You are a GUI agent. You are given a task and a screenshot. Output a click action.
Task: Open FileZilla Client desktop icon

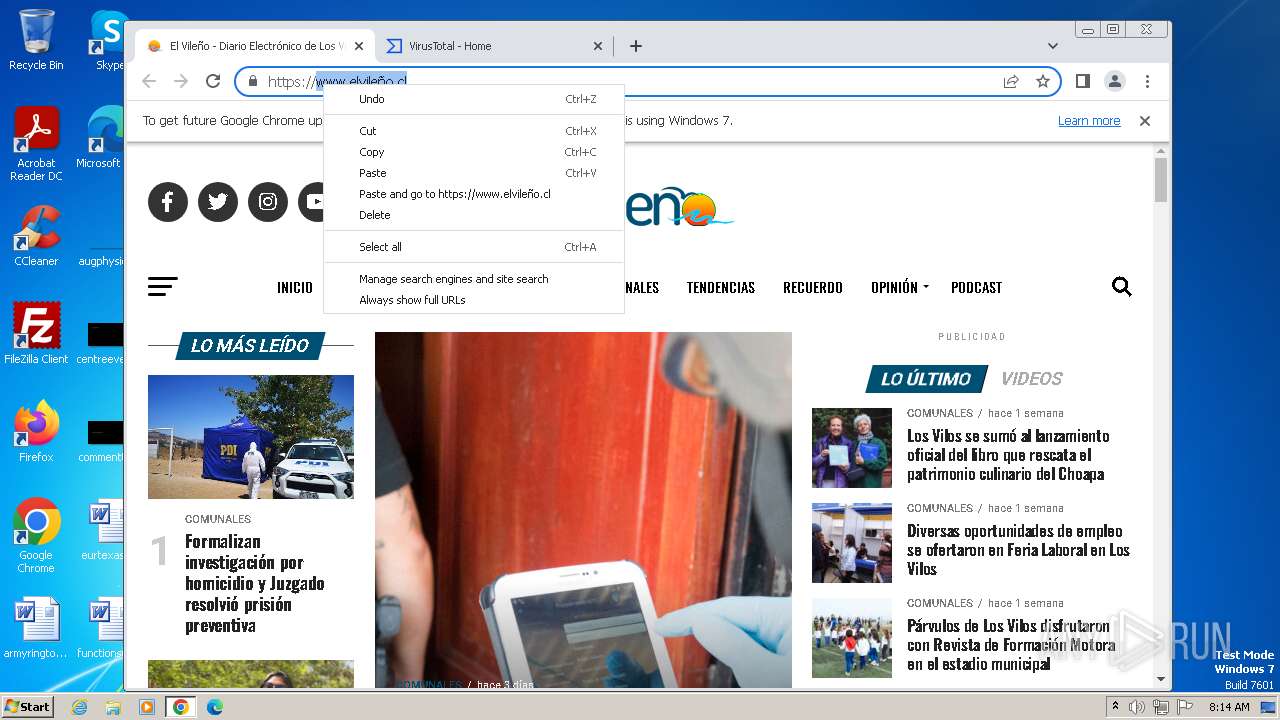point(36,333)
